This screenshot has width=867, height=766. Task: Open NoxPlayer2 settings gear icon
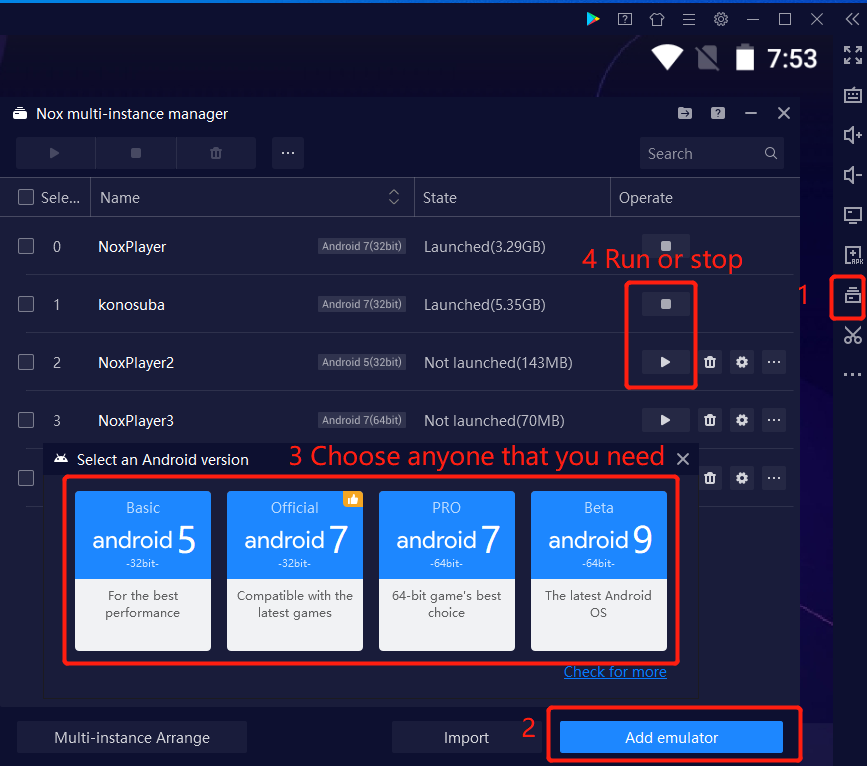click(x=742, y=362)
